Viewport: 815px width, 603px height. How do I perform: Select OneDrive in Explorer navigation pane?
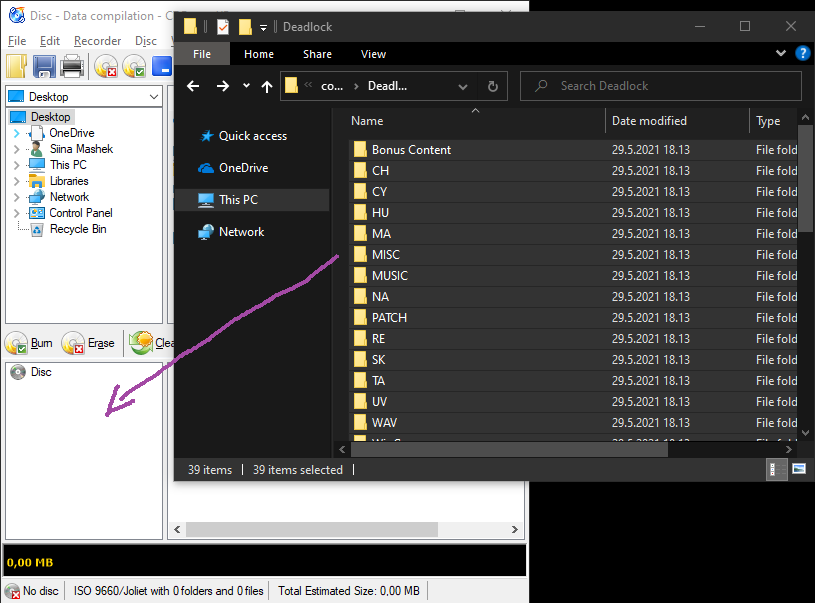pos(233,168)
